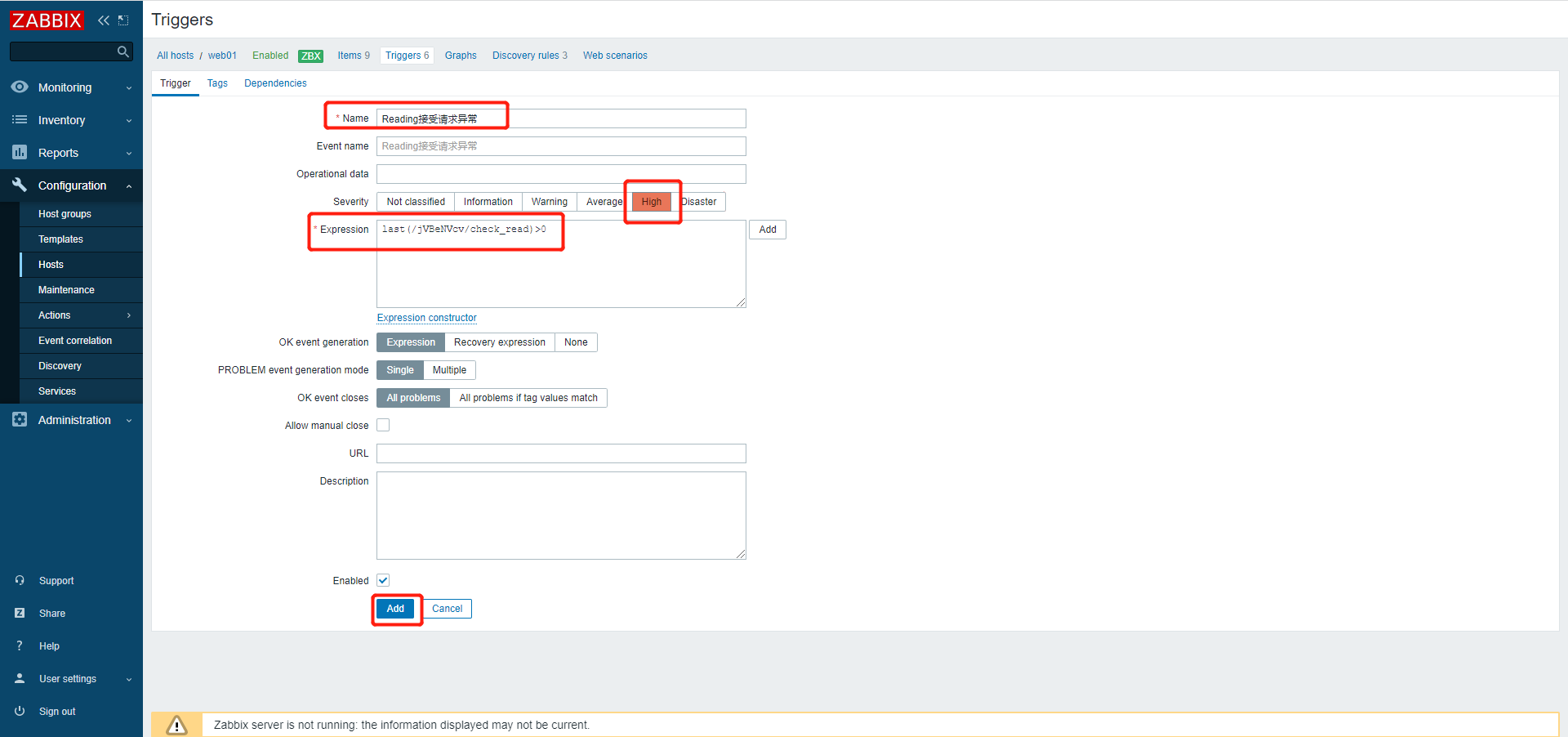Click the Help question mark icon

point(20,645)
